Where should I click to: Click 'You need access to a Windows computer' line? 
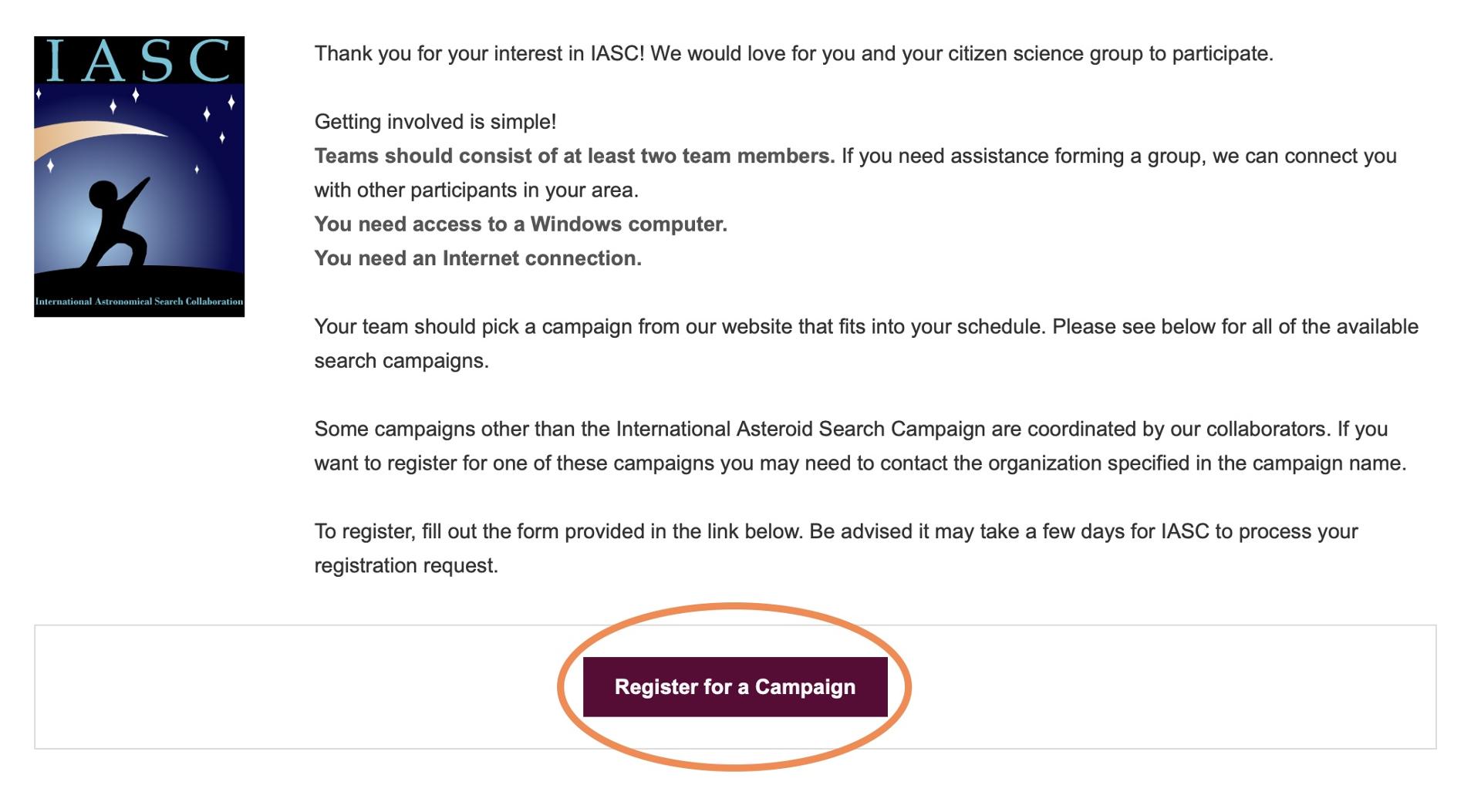coord(521,224)
